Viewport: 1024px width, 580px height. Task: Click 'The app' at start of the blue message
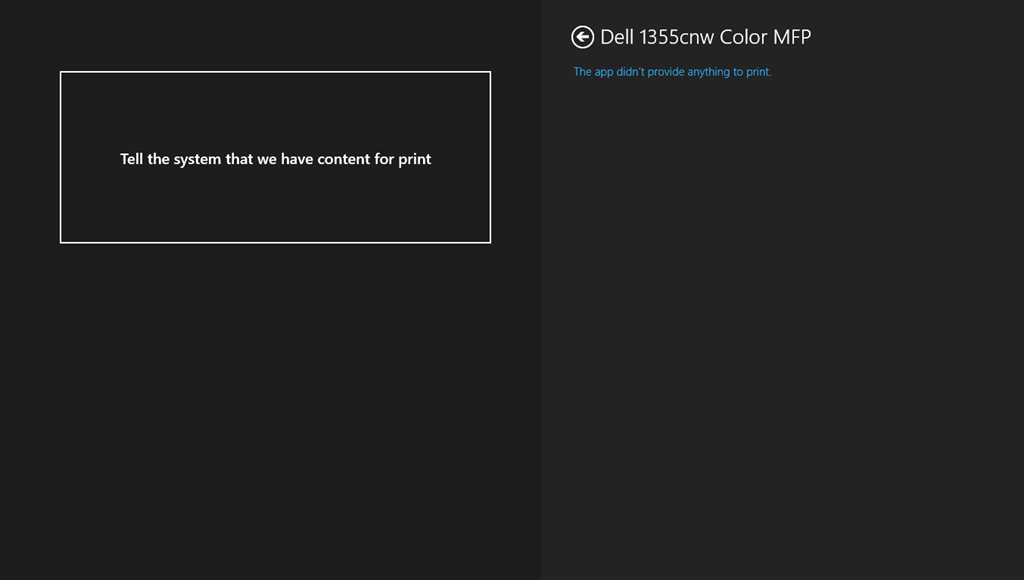[x=593, y=72]
